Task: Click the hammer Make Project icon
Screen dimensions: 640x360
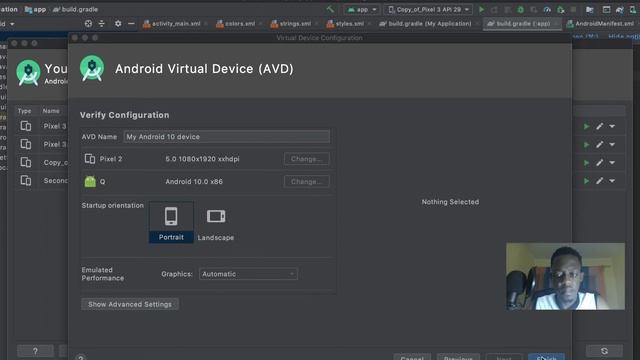Action: (330, 9)
